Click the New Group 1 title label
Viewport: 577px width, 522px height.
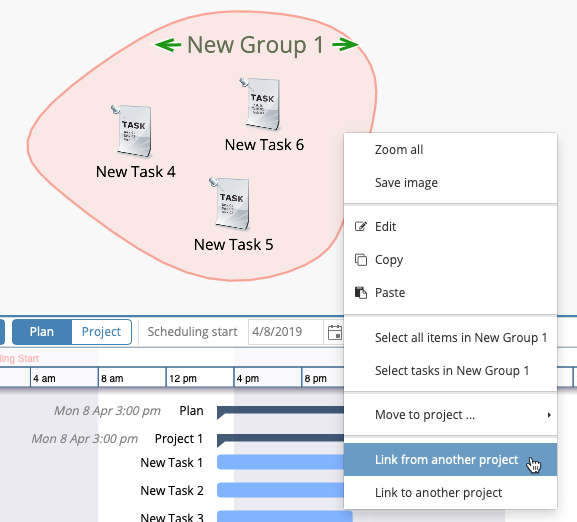click(255, 45)
